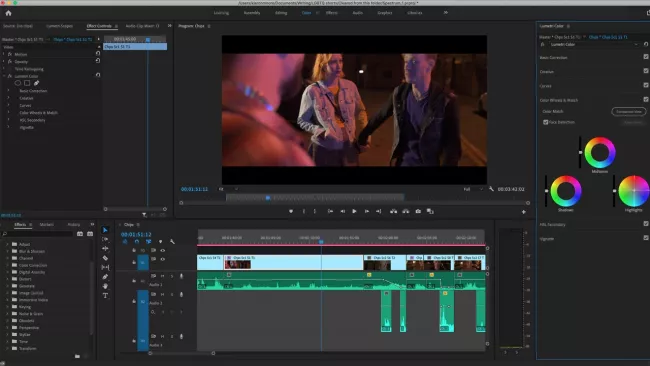
Task: Toggle Face Detection checkbox
Action: pyautogui.click(x=546, y=122)
